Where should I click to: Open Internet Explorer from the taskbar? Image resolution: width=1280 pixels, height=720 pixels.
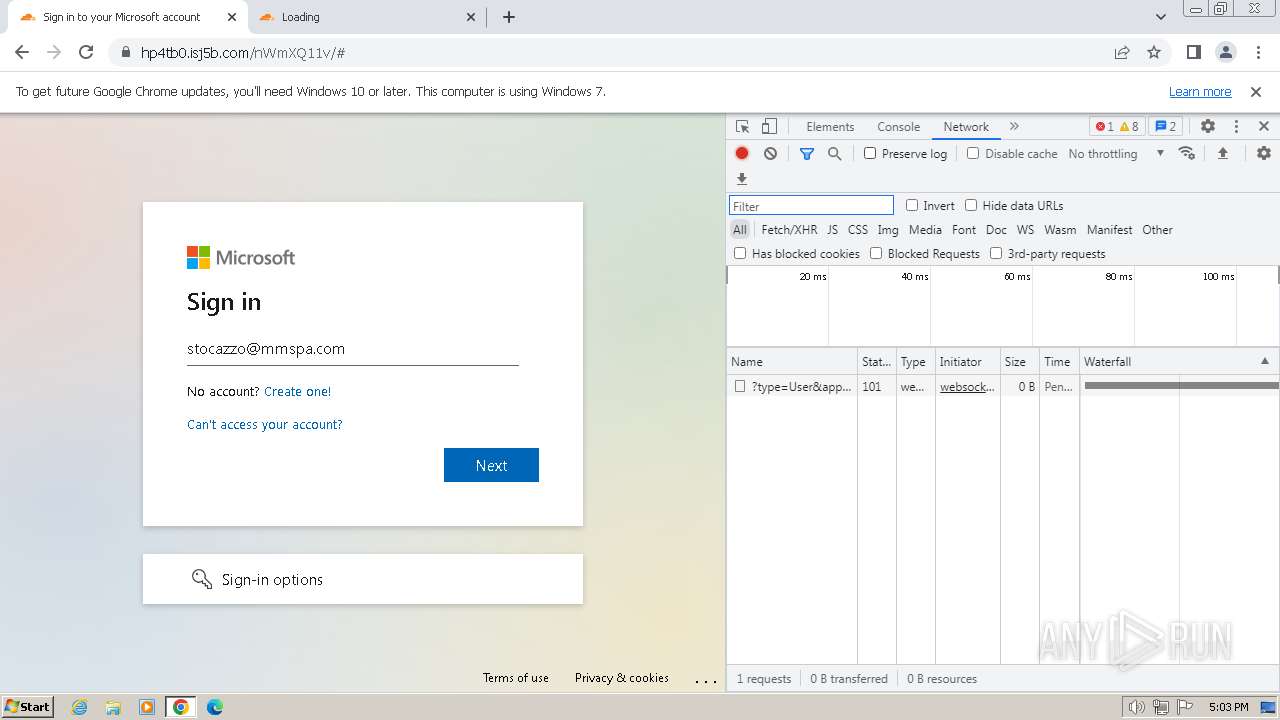pyautogui.click(x=79, y=707)
